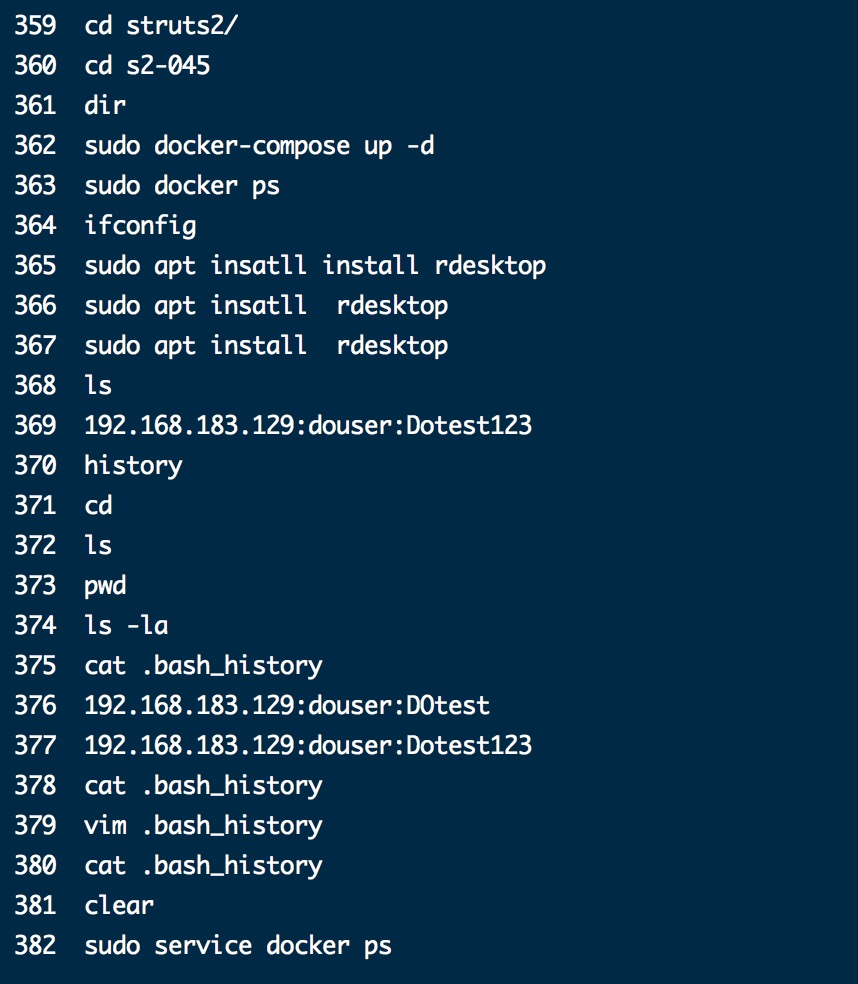Click the credentials text on line 377
This screenshot has height=984, width=858.
click(308, 746)
